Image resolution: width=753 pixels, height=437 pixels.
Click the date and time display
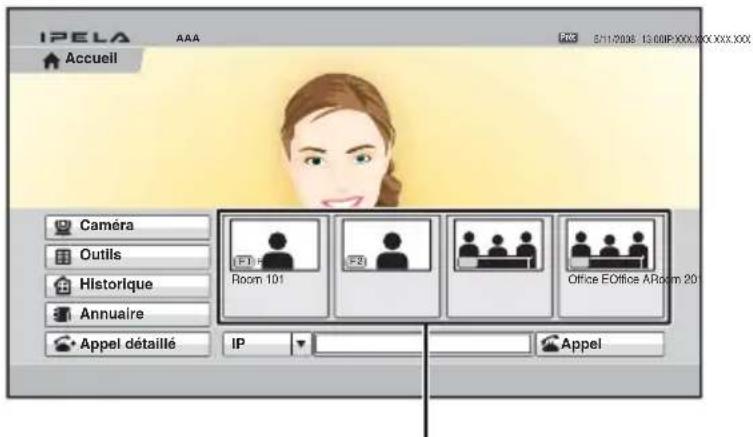point(628,39)
